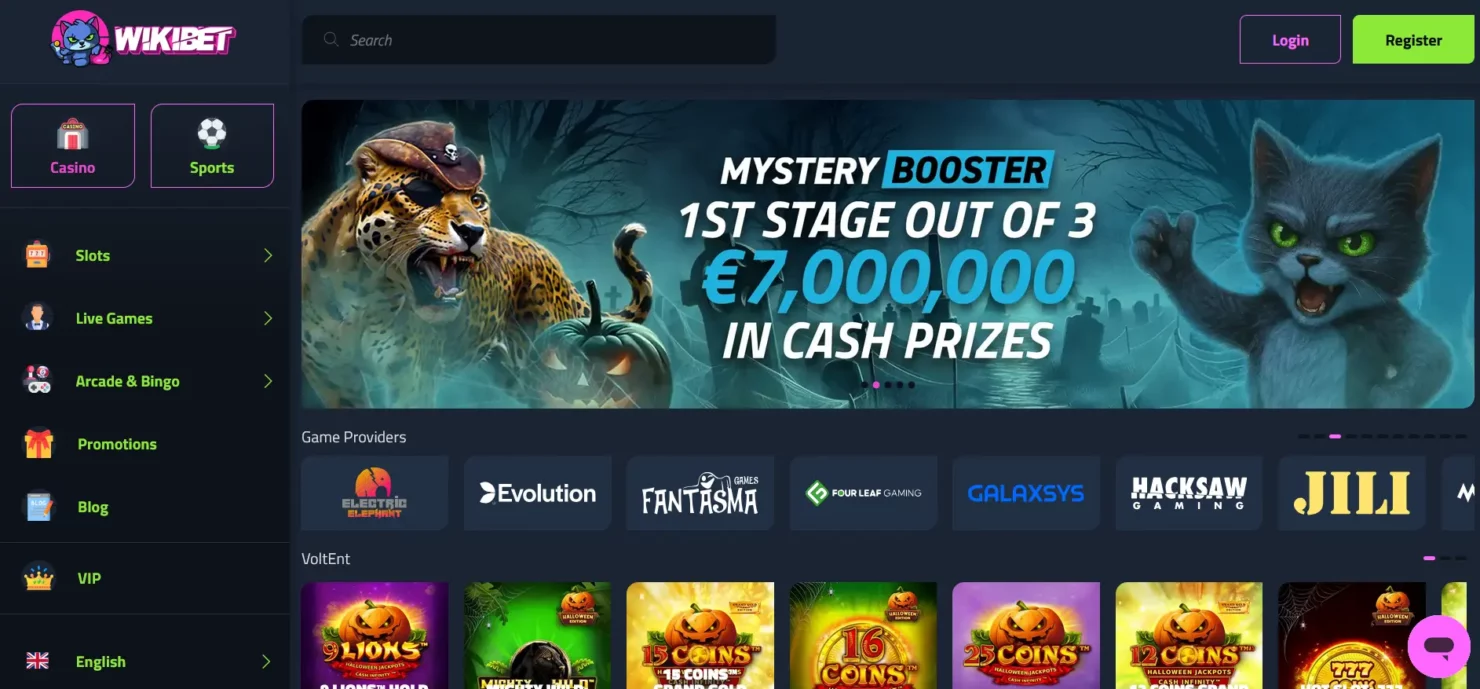Expand the Live Games chevron

268,318
